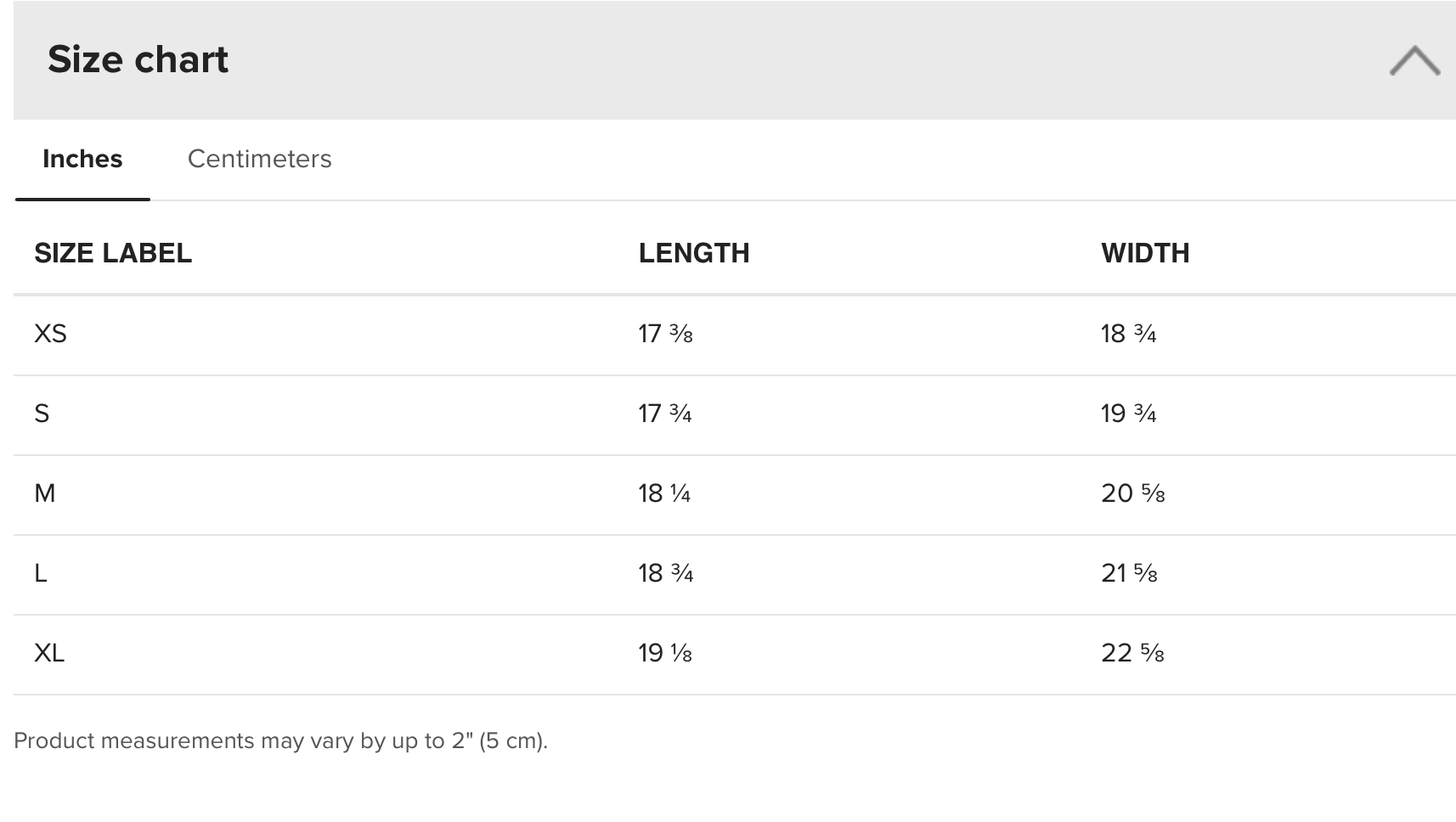Image resolution: width=1456 pixels, height=822 pixels.
Task: Click the S width value 19 ¾
Action: (1129, 414)
